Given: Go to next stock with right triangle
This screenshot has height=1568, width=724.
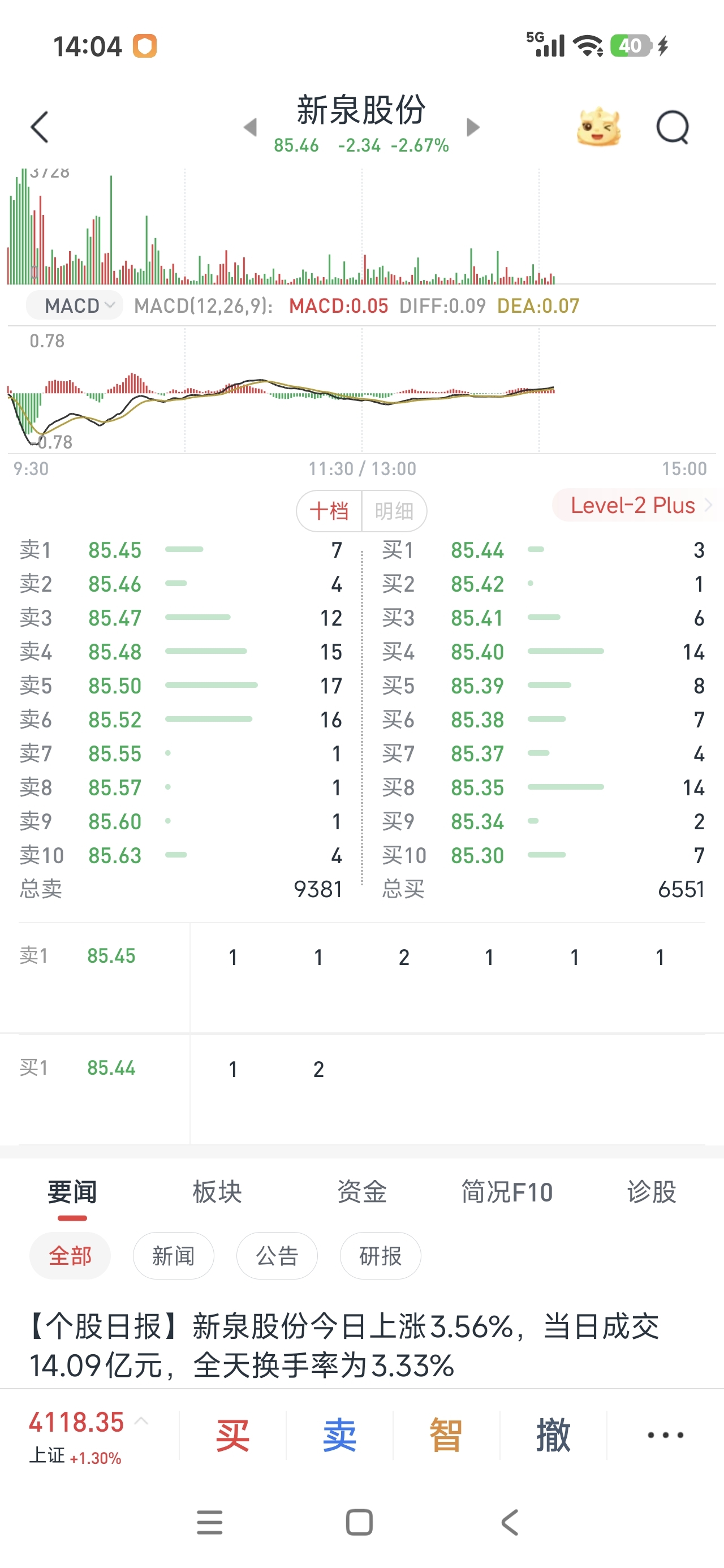Looking at the screenshot, I should 472,127.
